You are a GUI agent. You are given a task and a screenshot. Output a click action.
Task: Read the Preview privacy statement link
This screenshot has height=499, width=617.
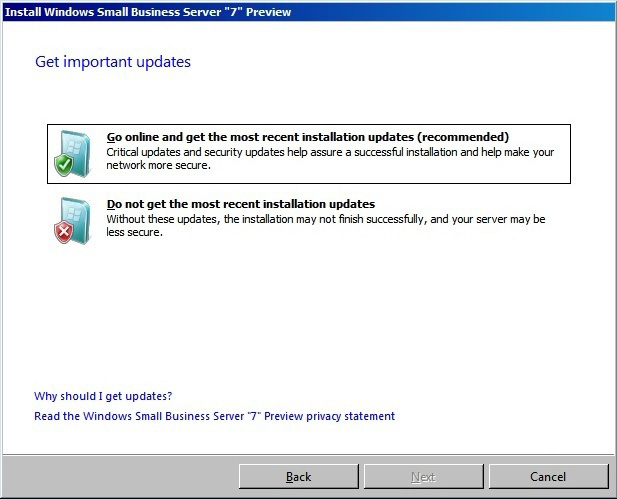(x=214, y=416)
